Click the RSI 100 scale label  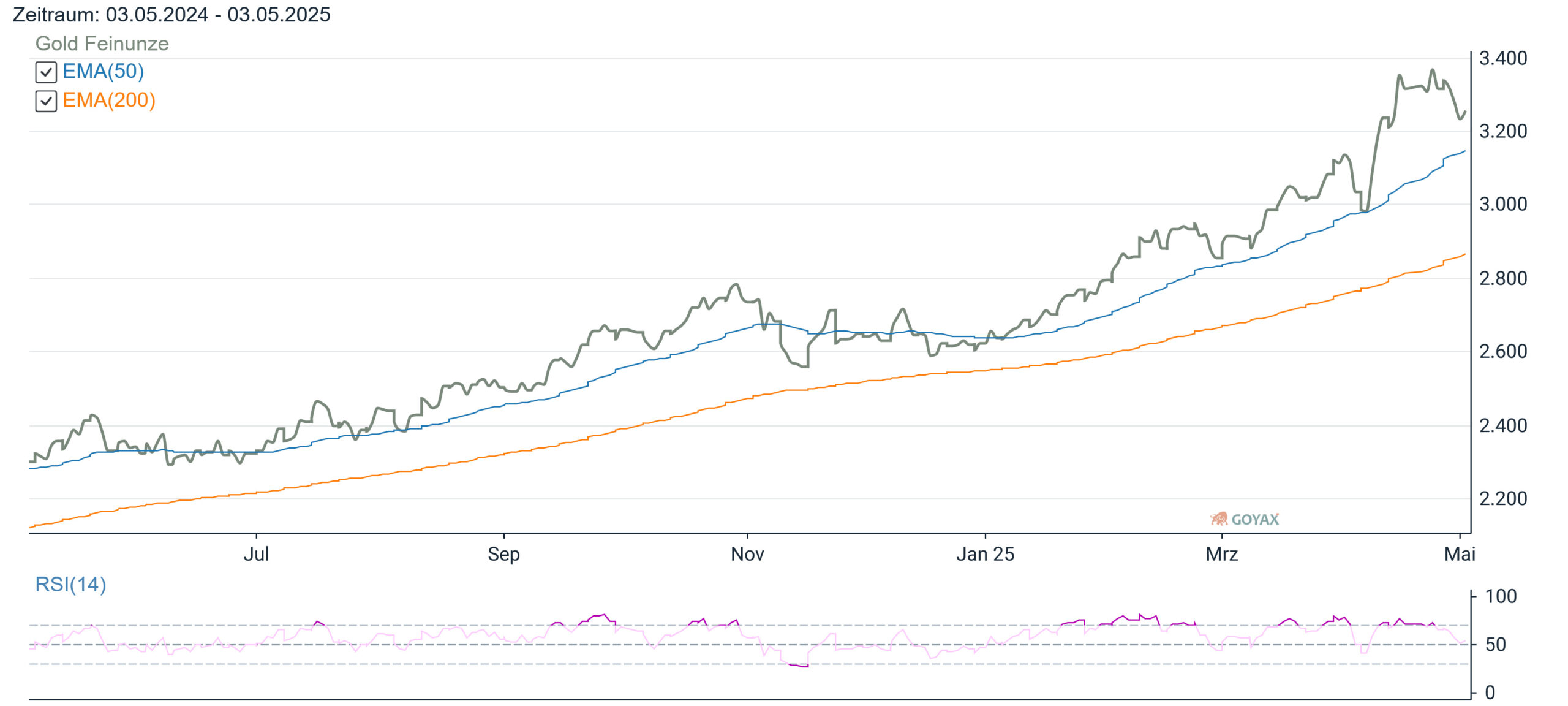point(1501,596)
